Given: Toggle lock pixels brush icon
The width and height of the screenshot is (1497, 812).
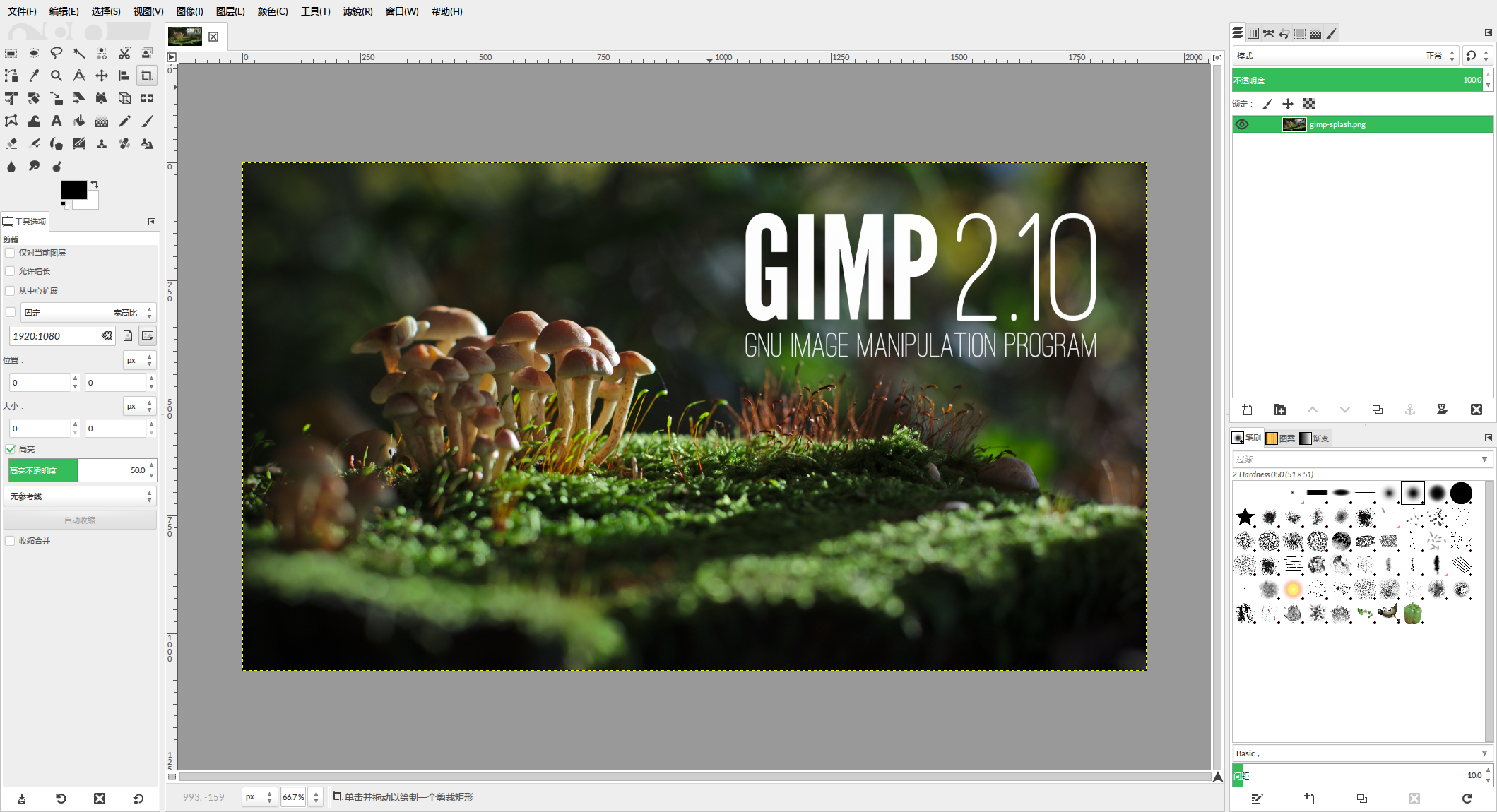Looking at the screenshot, I should click(x=1267, y=104).
